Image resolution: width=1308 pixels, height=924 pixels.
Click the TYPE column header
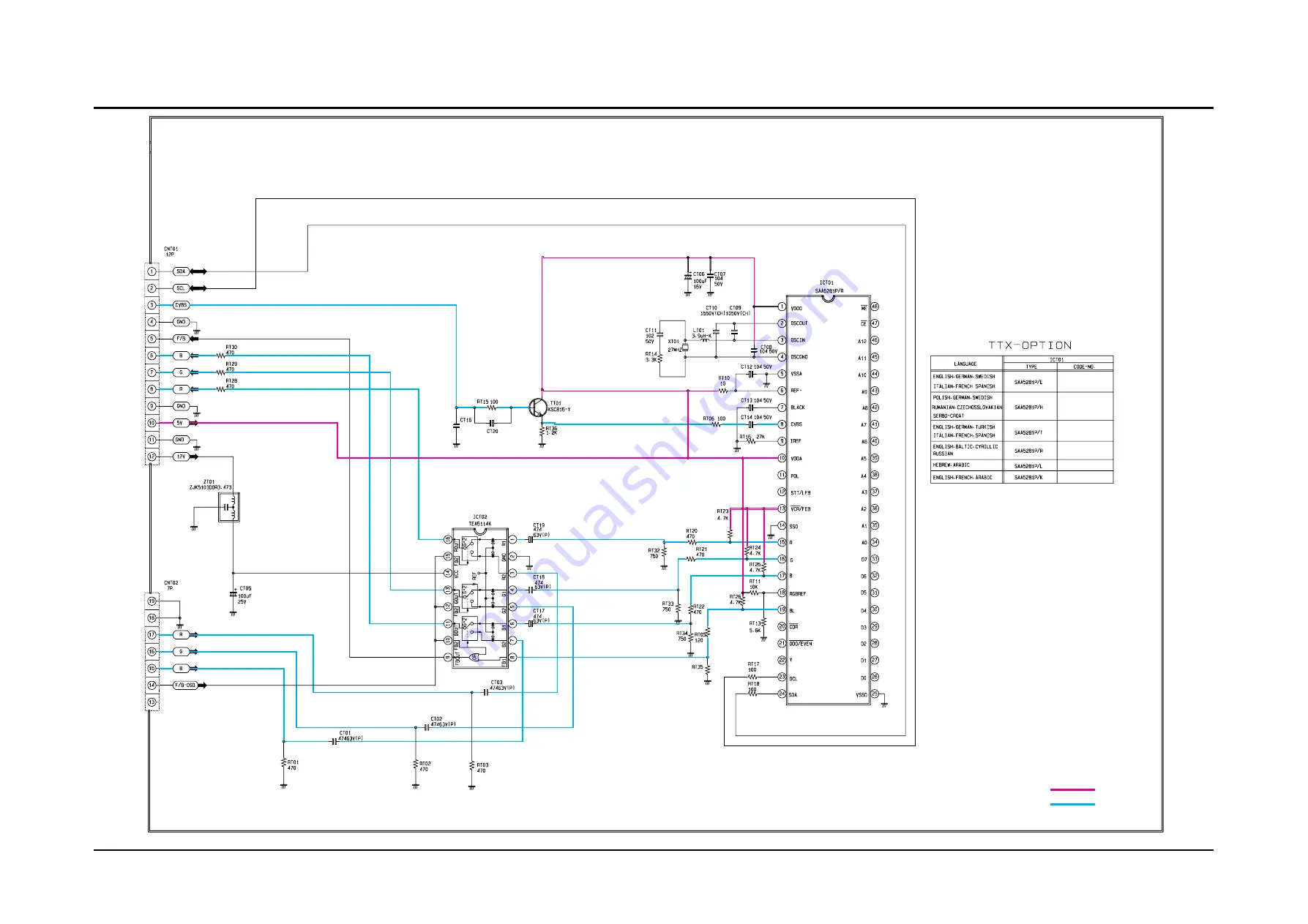click(1031, 367)
